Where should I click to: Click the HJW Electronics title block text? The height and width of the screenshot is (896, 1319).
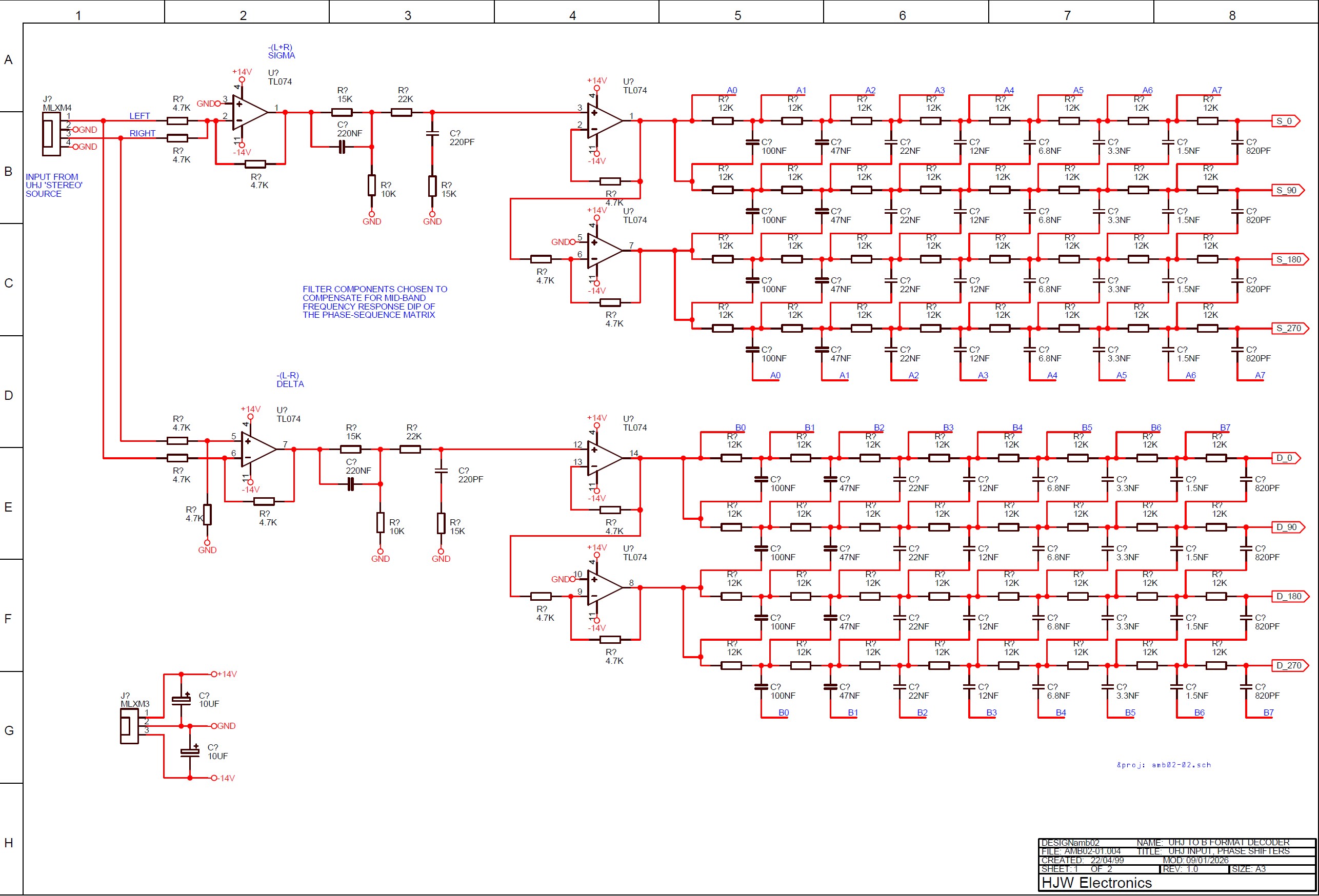[x=1096, y=883]
